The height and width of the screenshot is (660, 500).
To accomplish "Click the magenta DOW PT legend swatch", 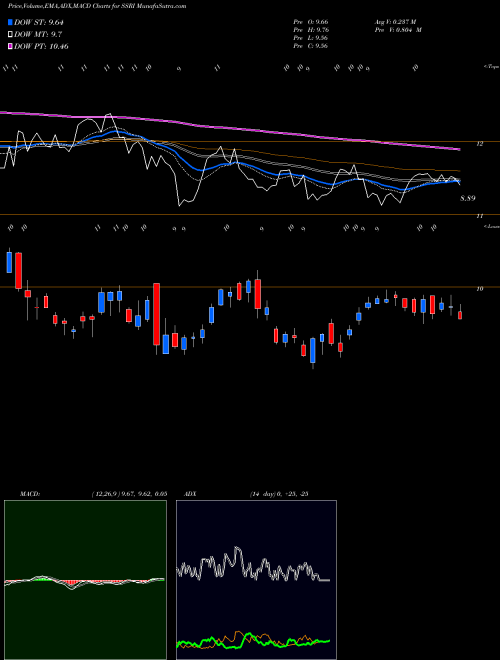I will (10, 46).
